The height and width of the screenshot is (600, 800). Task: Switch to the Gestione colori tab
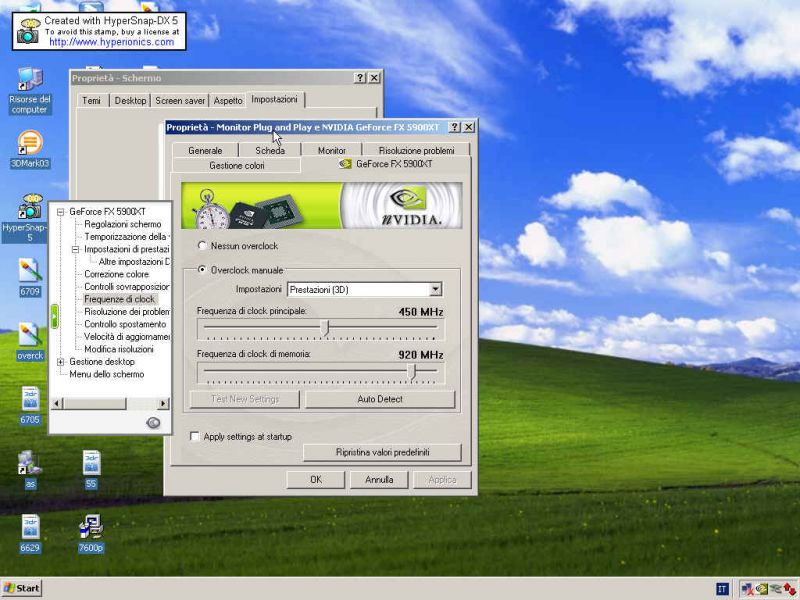point(237,165)
